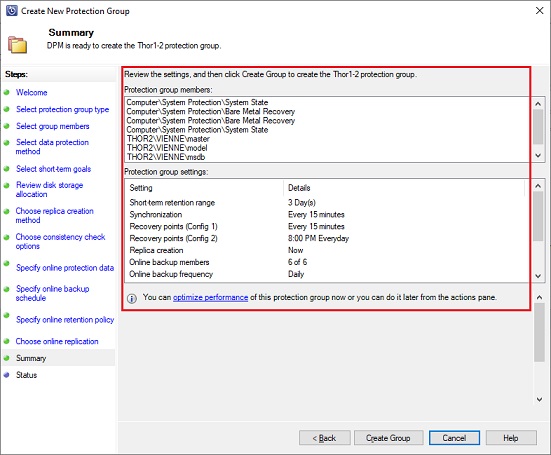Image resolution: width=551 pixels, height=455 pixels.
Task: Select the Specify online backup schedule step
Action: coord(52,293)
